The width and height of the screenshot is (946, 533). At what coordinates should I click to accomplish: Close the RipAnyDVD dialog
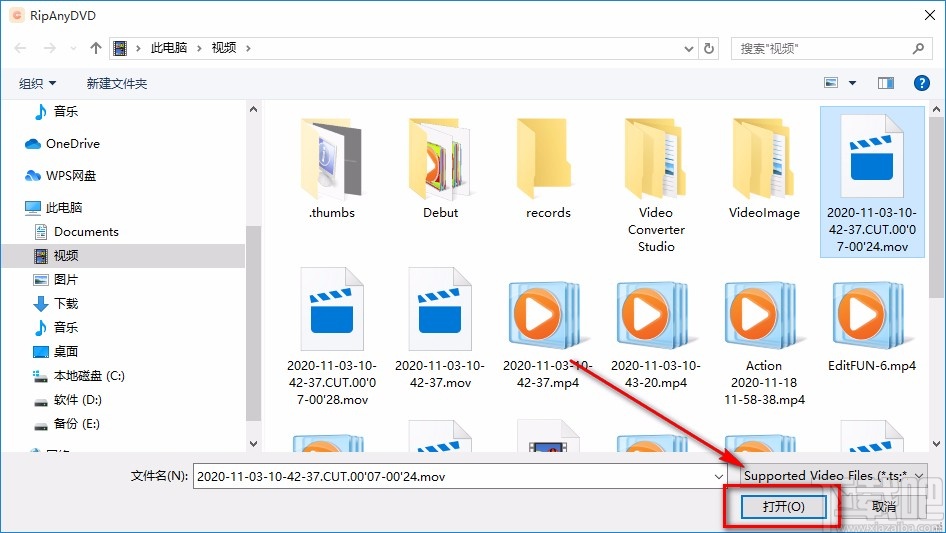(x=930, y=15)
